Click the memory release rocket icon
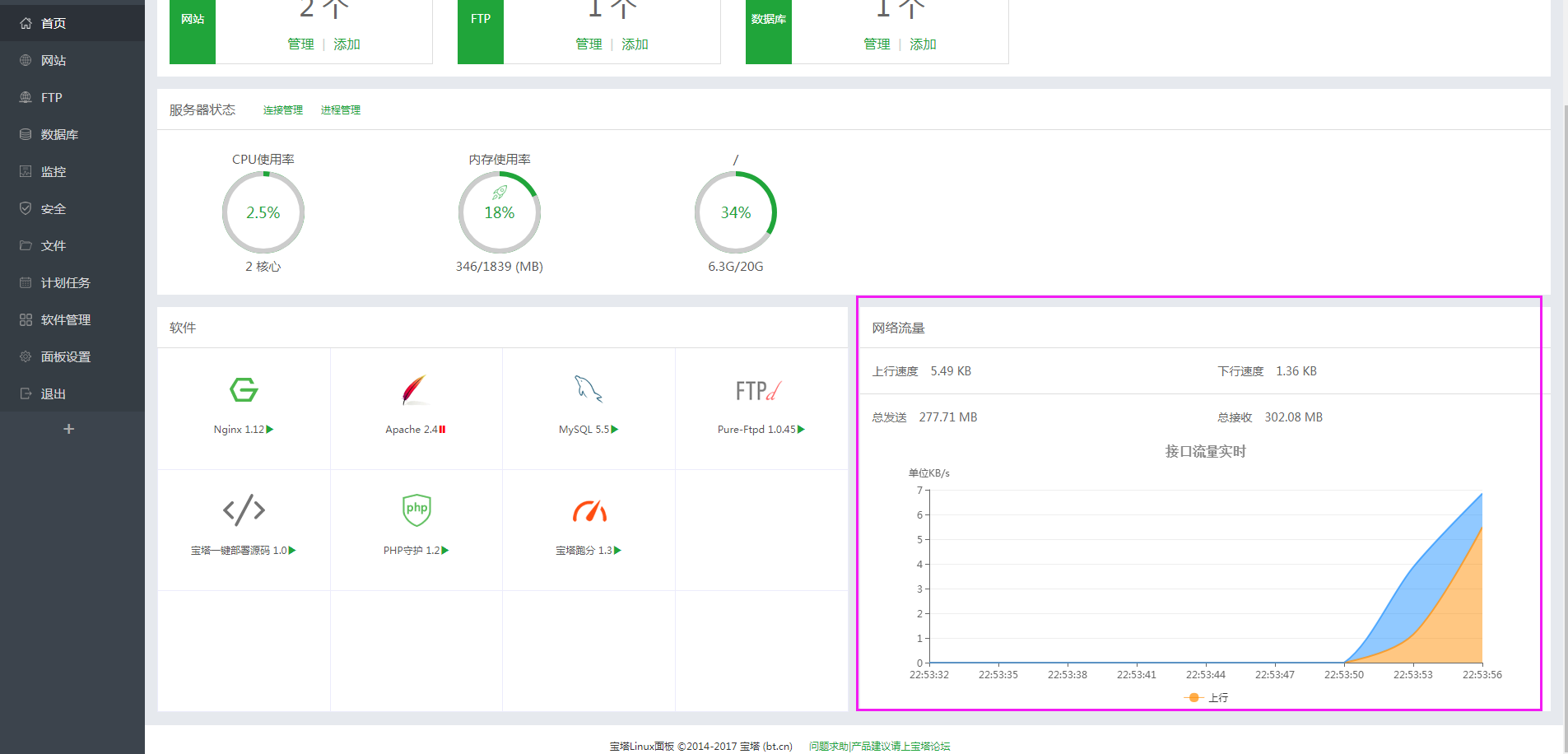The width and height of the screenshot is (1568, 754). tap(500, 193)
